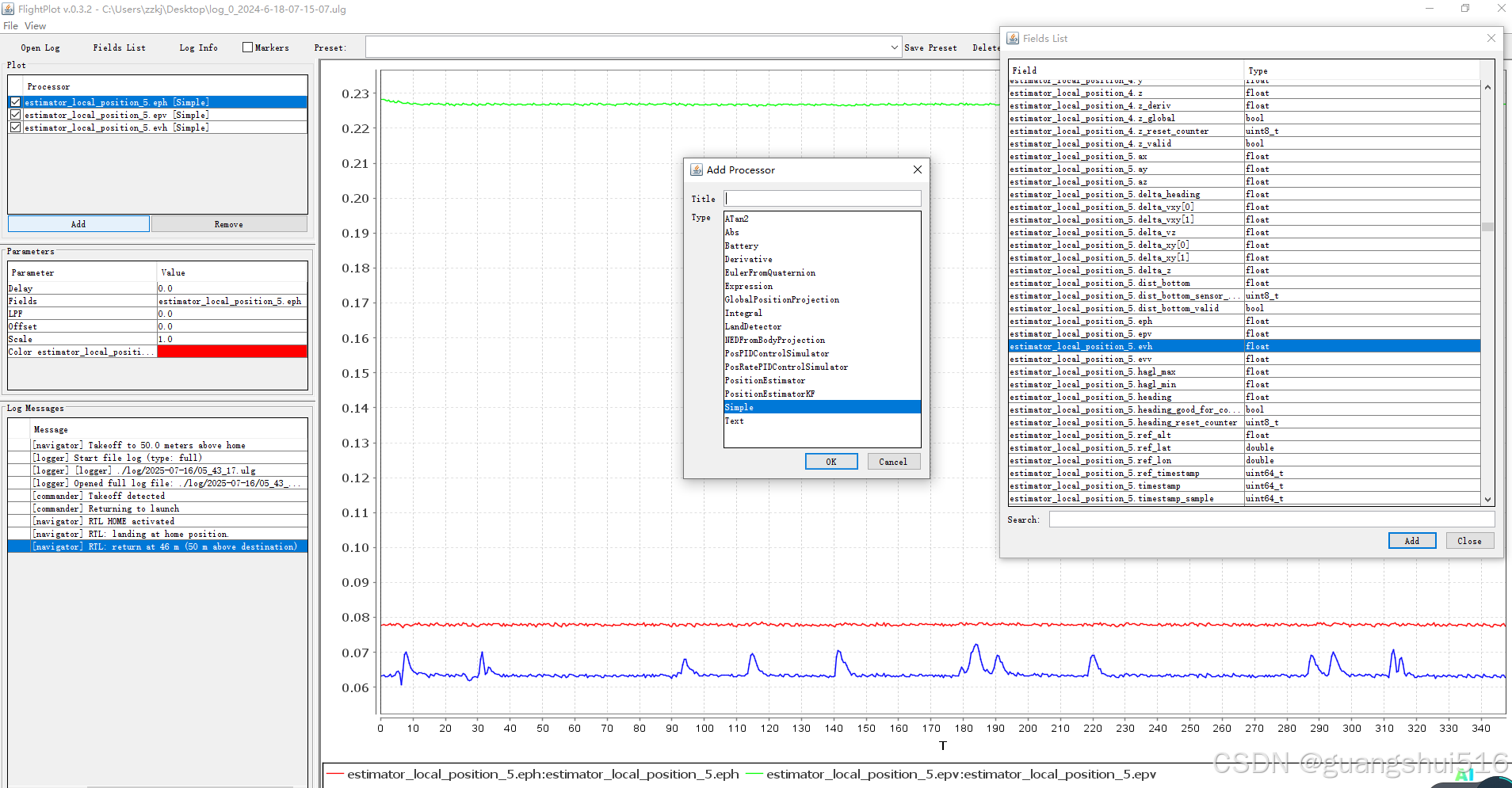The height and width of the screenshot is (788, 1512).
Task: Select PositionEstimatorKF processor type
Action: (x=822, y=394)
